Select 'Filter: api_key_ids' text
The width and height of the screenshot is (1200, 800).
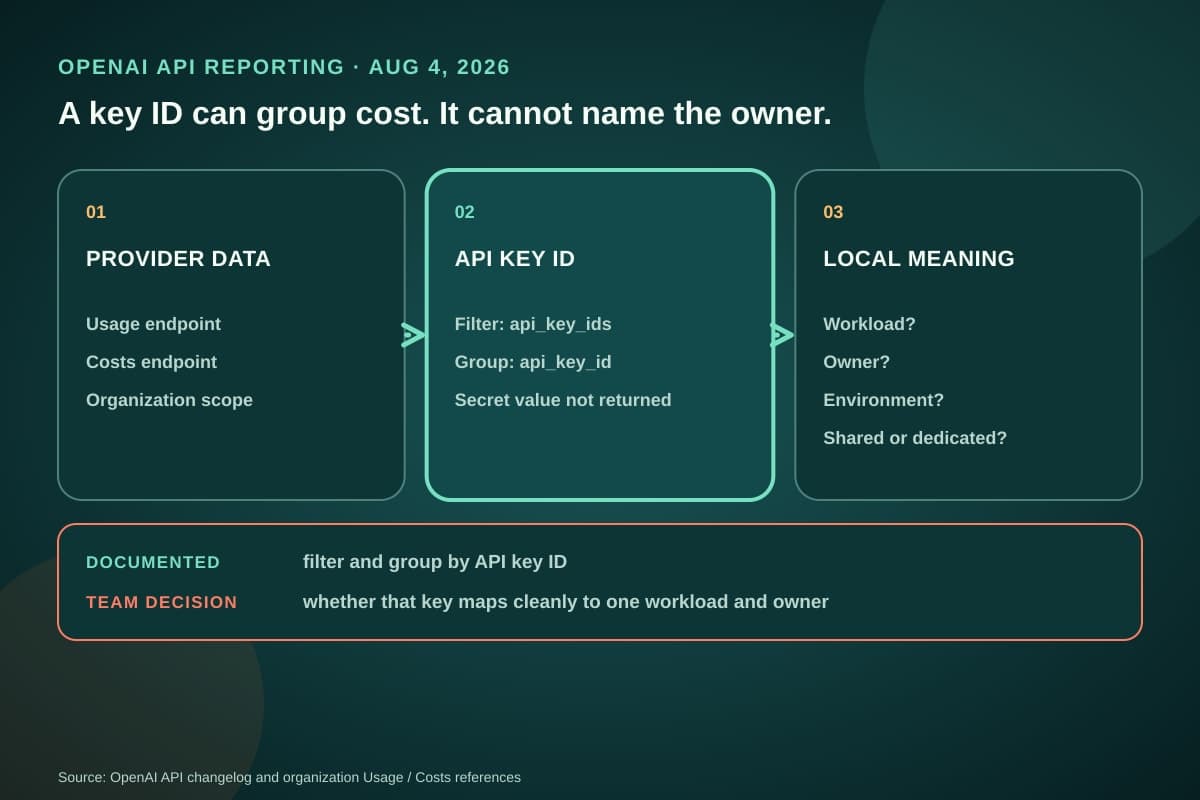[x=533, y=324]
